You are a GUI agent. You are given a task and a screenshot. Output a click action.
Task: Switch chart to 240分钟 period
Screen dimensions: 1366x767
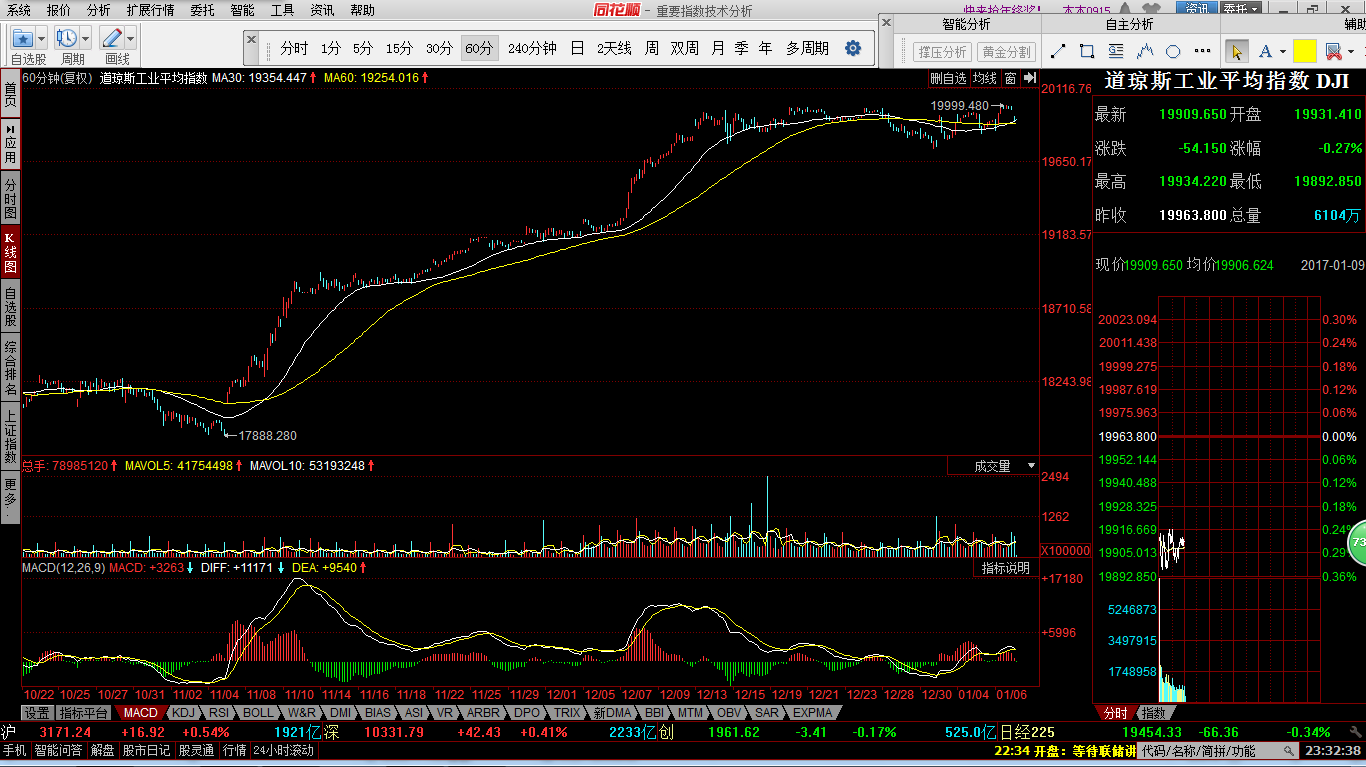(532, 48)
